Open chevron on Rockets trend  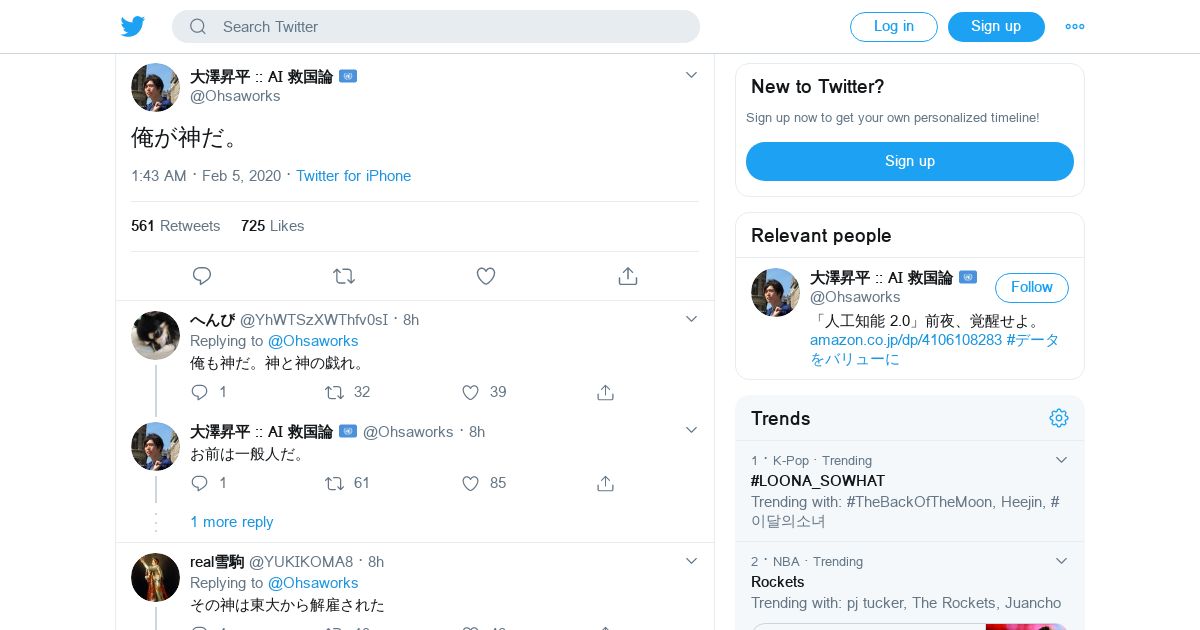click(x=1061, y=561)
